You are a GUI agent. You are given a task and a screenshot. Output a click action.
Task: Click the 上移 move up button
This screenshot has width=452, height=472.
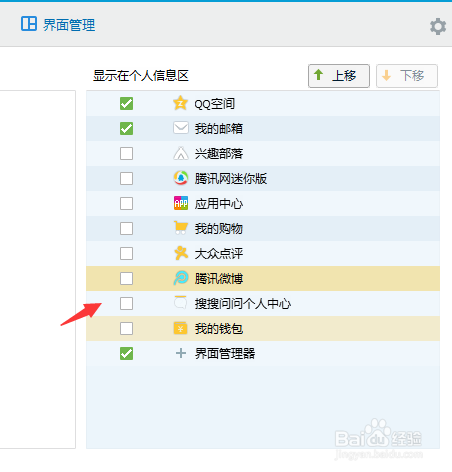point(339,76)
